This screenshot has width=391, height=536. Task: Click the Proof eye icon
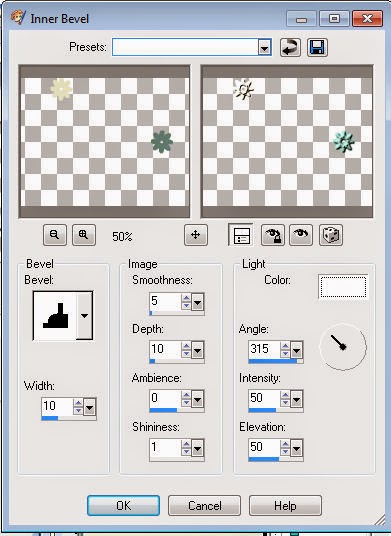[301, 235]
